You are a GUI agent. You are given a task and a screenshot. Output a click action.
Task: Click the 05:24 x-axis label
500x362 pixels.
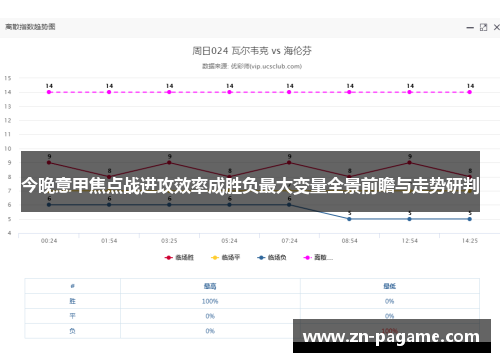coord(229,241)
